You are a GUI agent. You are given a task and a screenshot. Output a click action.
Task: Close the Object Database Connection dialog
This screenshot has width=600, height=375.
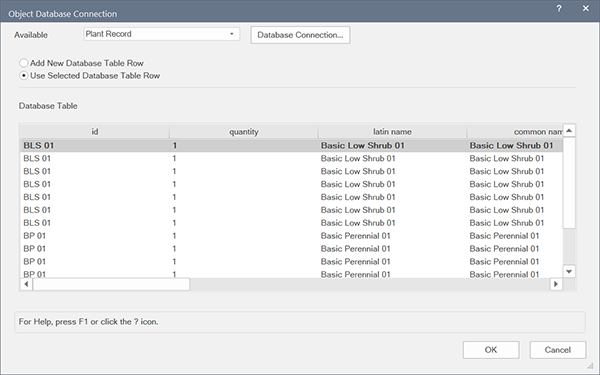[x=585, y=8]
